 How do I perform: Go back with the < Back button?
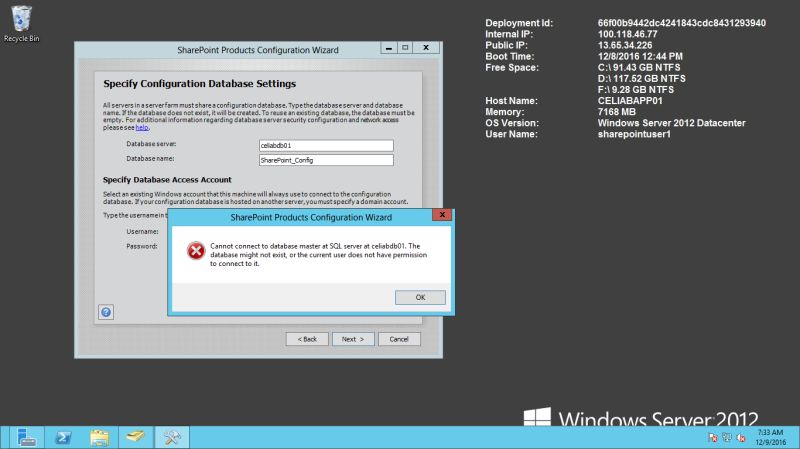(x=307, y=339)
